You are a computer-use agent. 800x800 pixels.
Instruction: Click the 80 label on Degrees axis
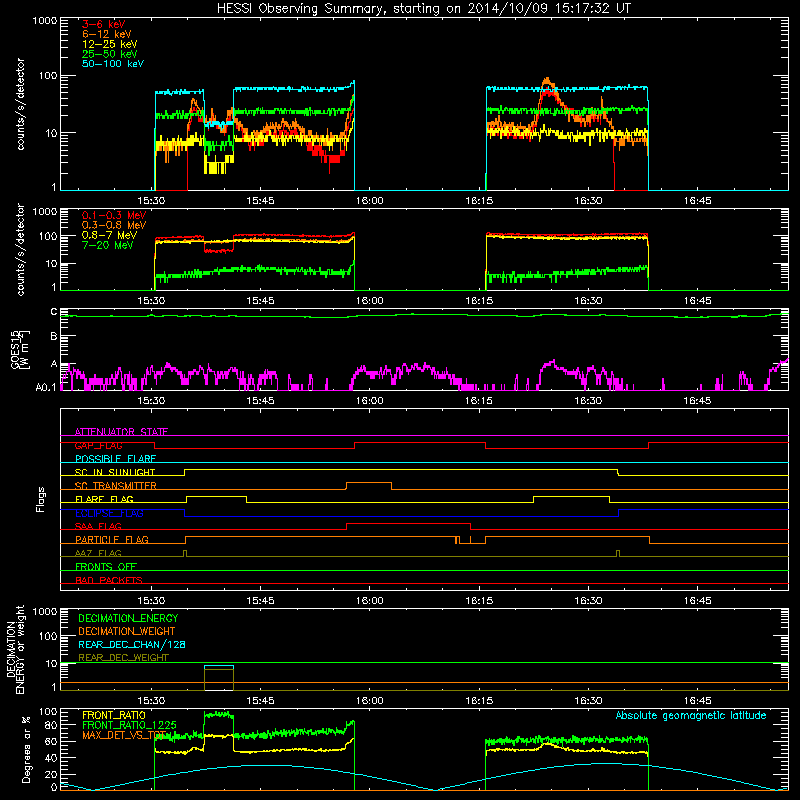tap(51, 725)
